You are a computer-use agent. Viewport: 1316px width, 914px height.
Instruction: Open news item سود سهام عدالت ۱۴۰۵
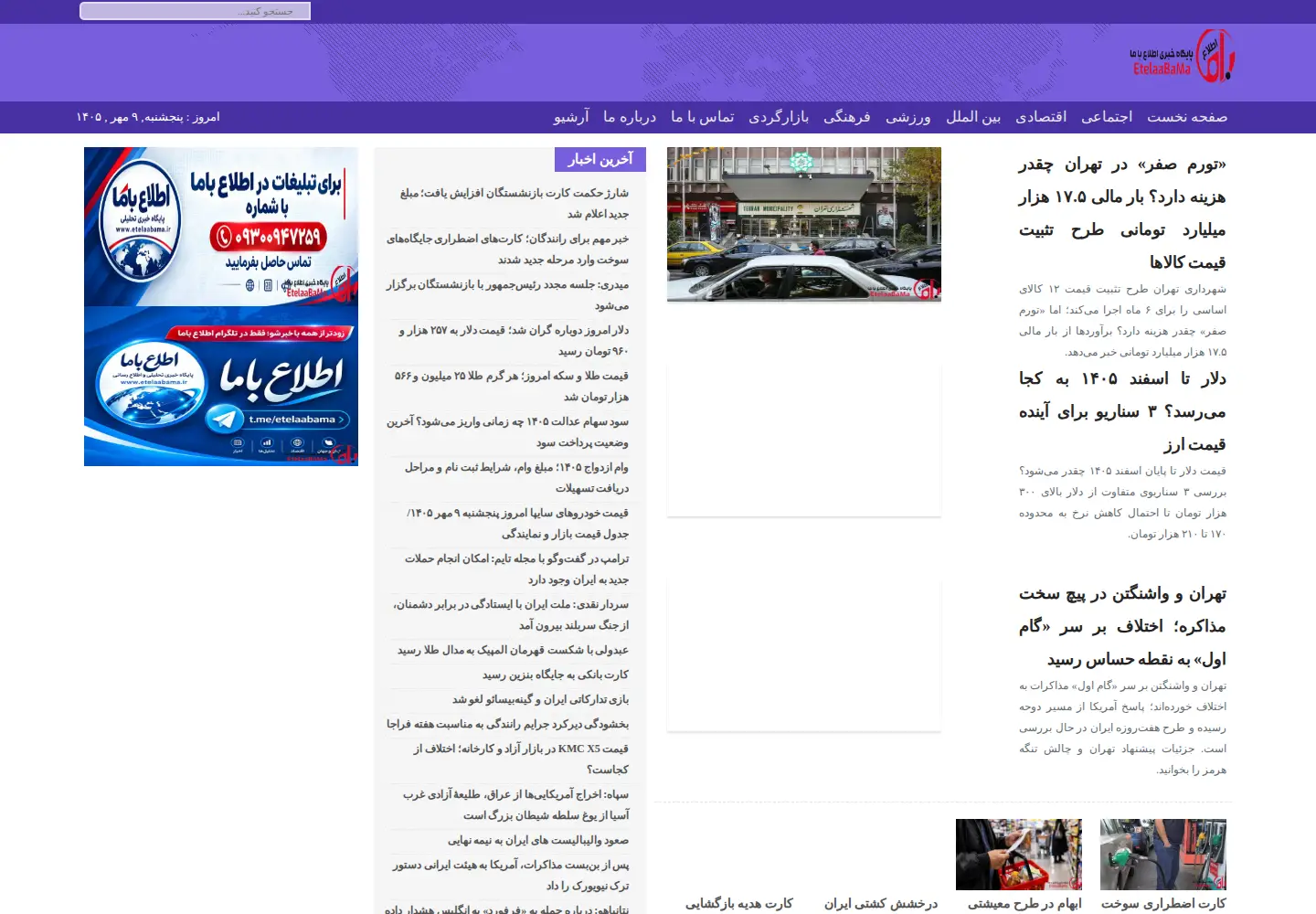507,431
